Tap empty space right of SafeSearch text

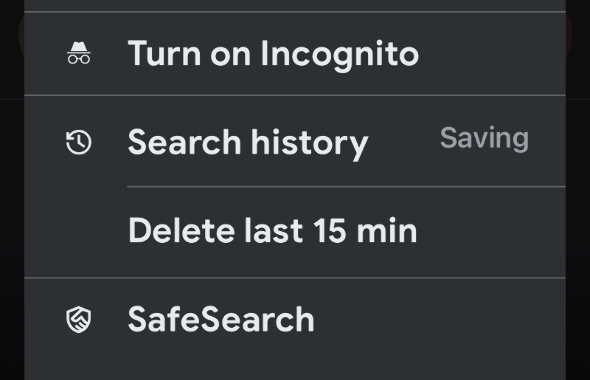coord(439,319)
